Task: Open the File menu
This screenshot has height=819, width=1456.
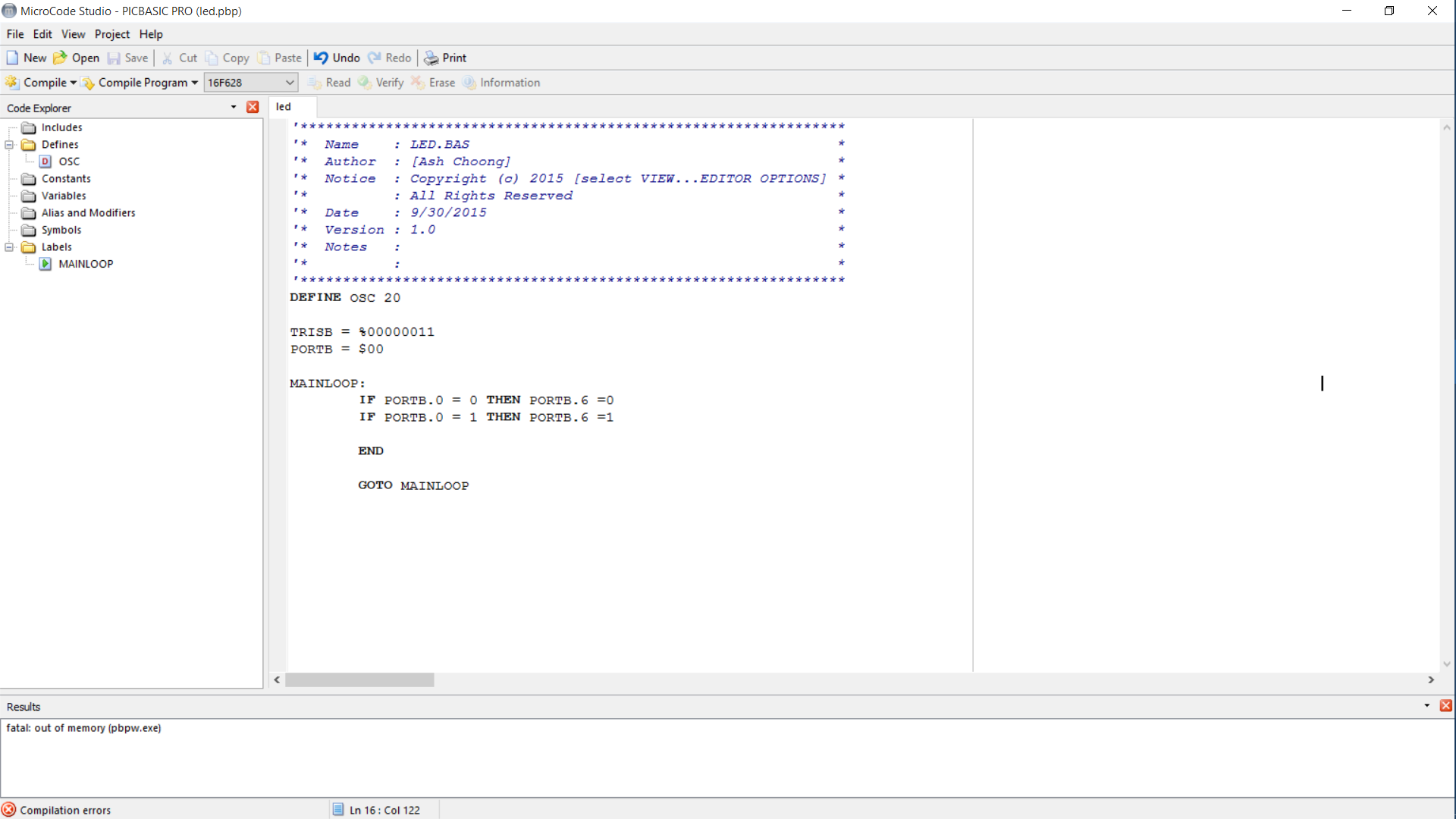Action: click(x=15, y=34)
